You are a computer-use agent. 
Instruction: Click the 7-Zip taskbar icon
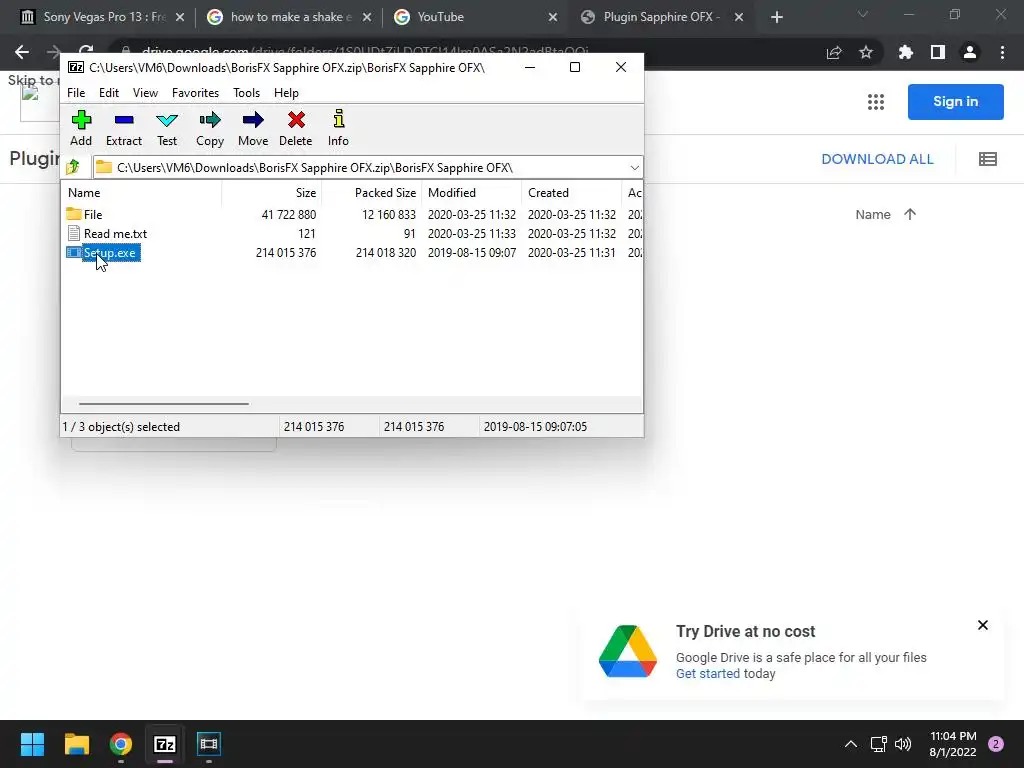pyautogui.click(x=165, y=744)
